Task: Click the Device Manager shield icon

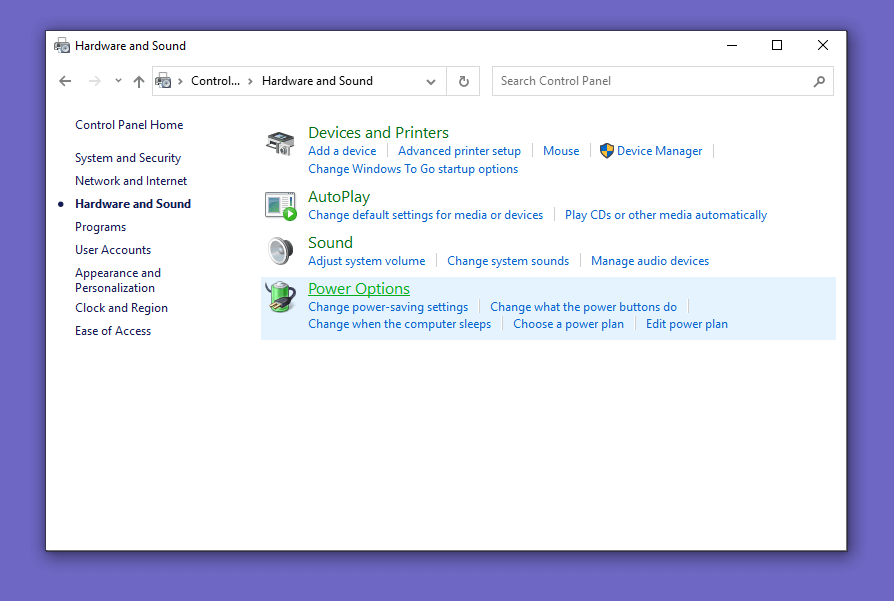Action: coord(607,151)
